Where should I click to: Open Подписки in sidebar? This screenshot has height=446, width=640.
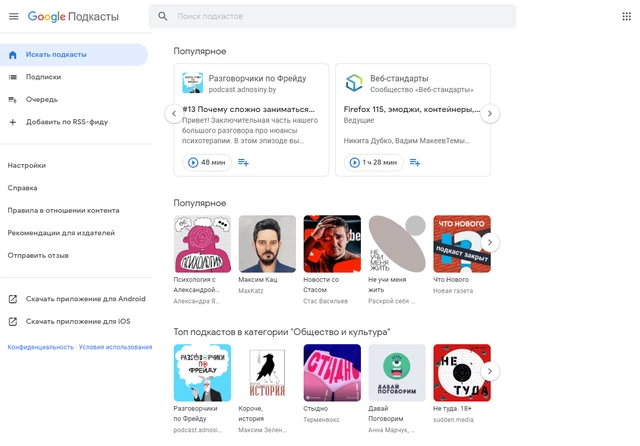[44, 77]
